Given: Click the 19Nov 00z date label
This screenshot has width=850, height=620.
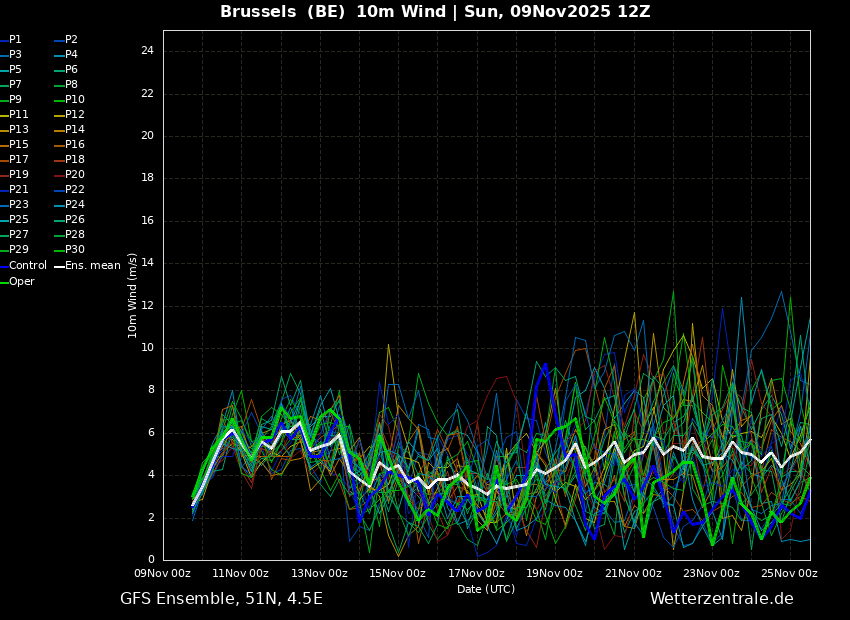Looking at the screenshot, I should click(x=555, y=573).
